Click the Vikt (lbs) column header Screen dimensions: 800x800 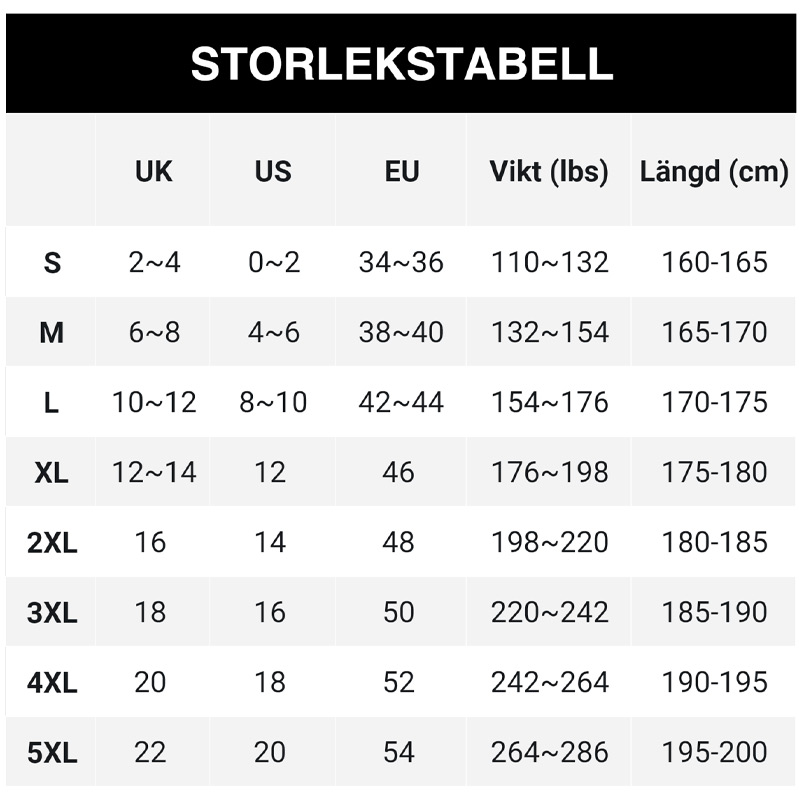549,171
